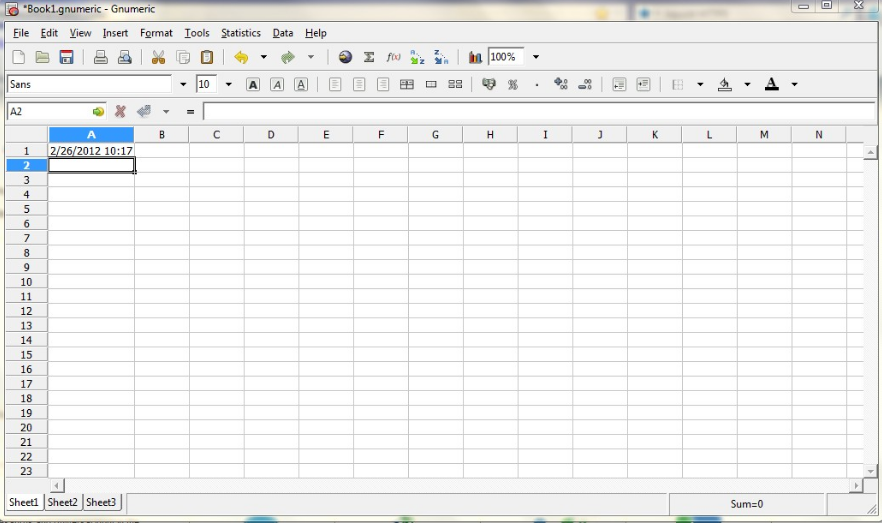Toggle Bold formatting
Image resolution: width=882 pixels, height=523 pixels.
click(x=253, y=85)
